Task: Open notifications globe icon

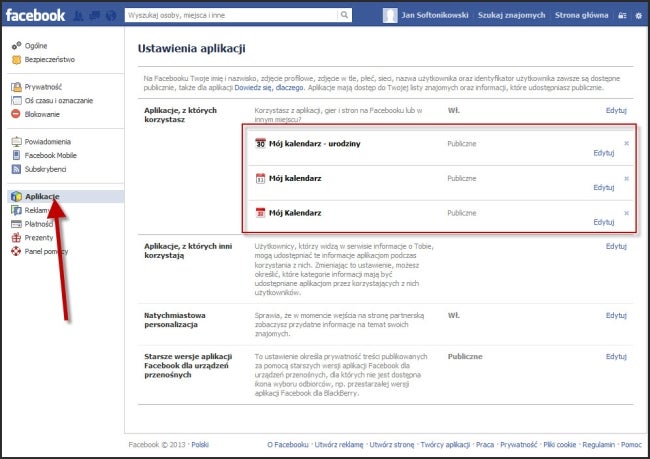Action: tap(111, 16)
